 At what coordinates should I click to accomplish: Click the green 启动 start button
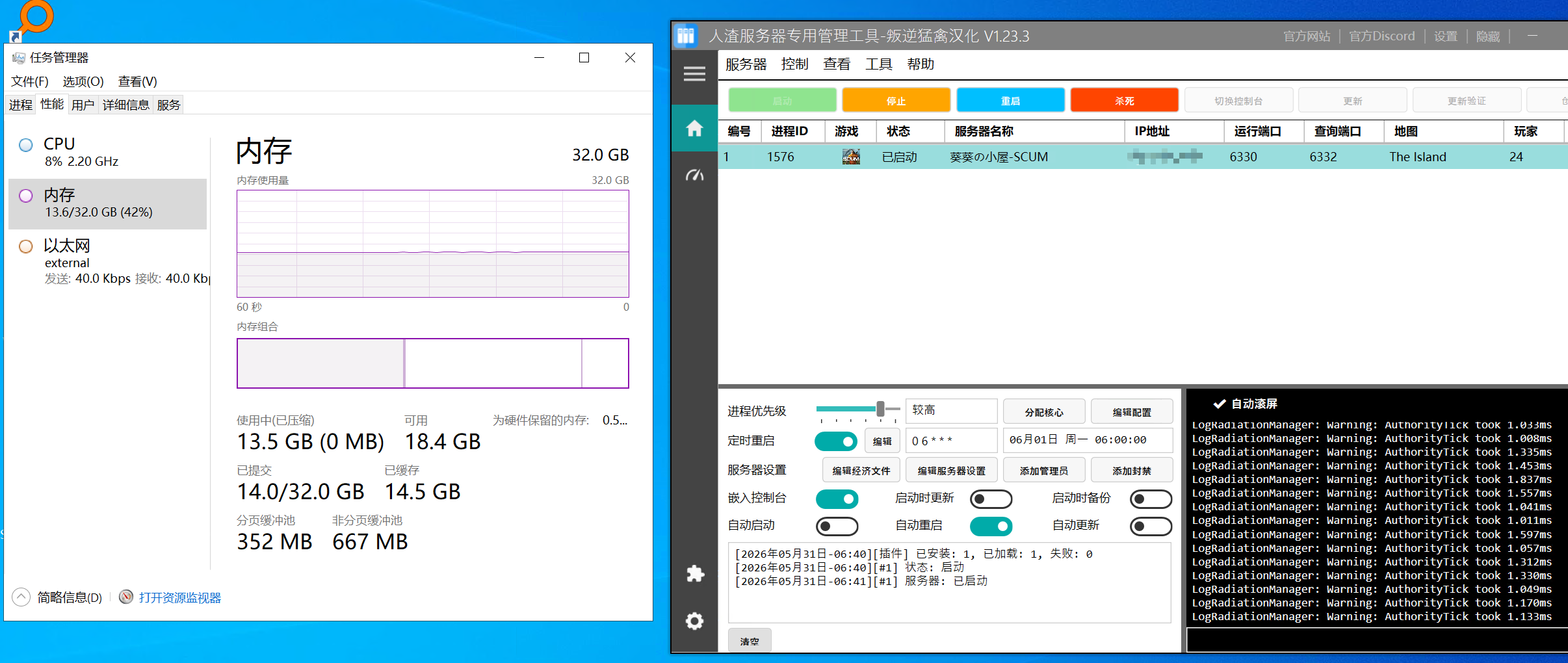(782, 100)
